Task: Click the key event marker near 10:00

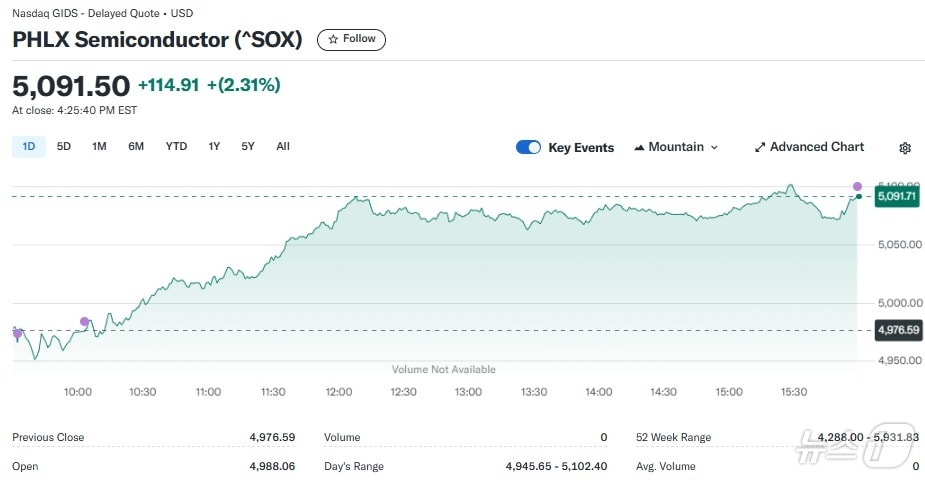Action: pos(85,322)
